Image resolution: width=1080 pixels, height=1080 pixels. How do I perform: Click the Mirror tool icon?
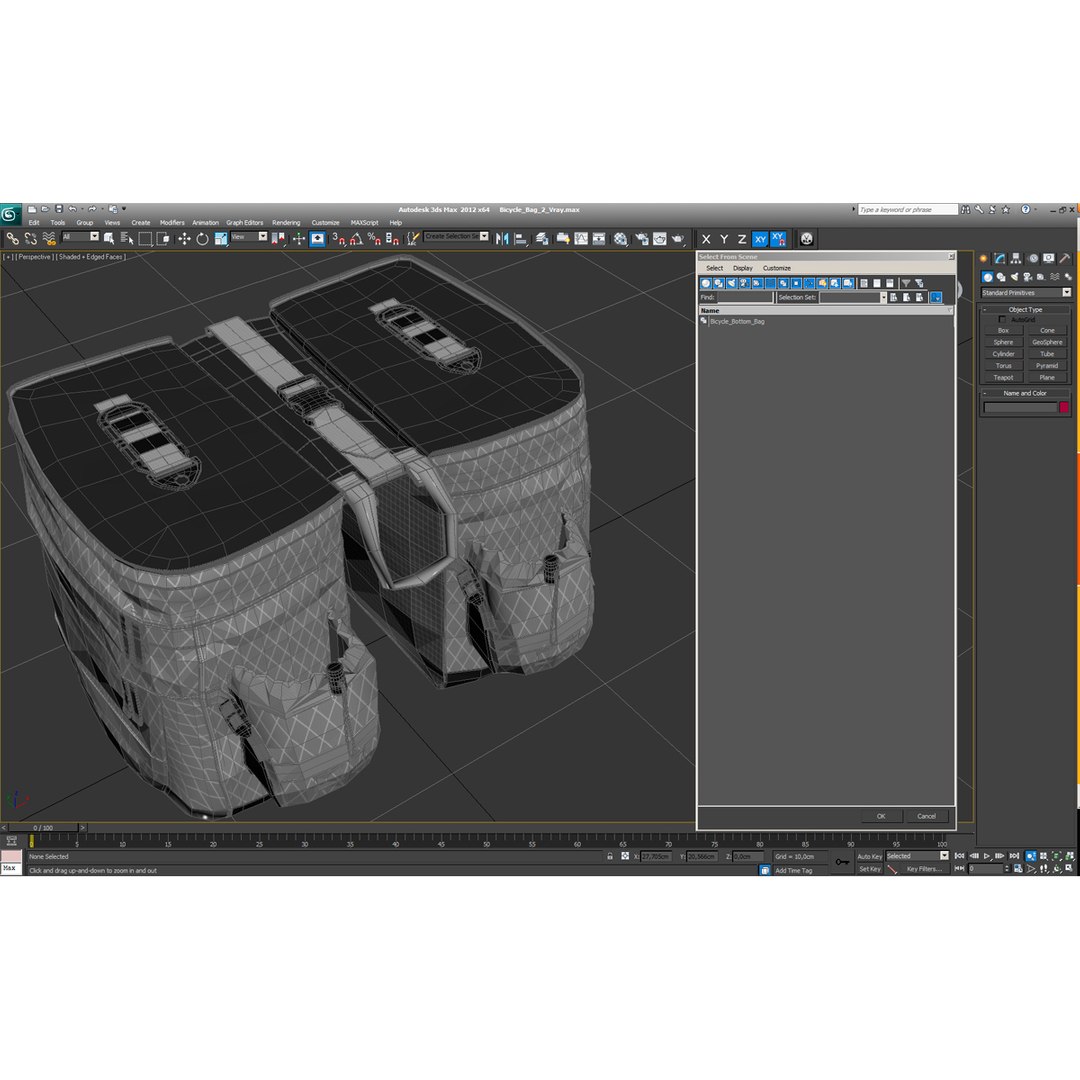click(502, 239)
